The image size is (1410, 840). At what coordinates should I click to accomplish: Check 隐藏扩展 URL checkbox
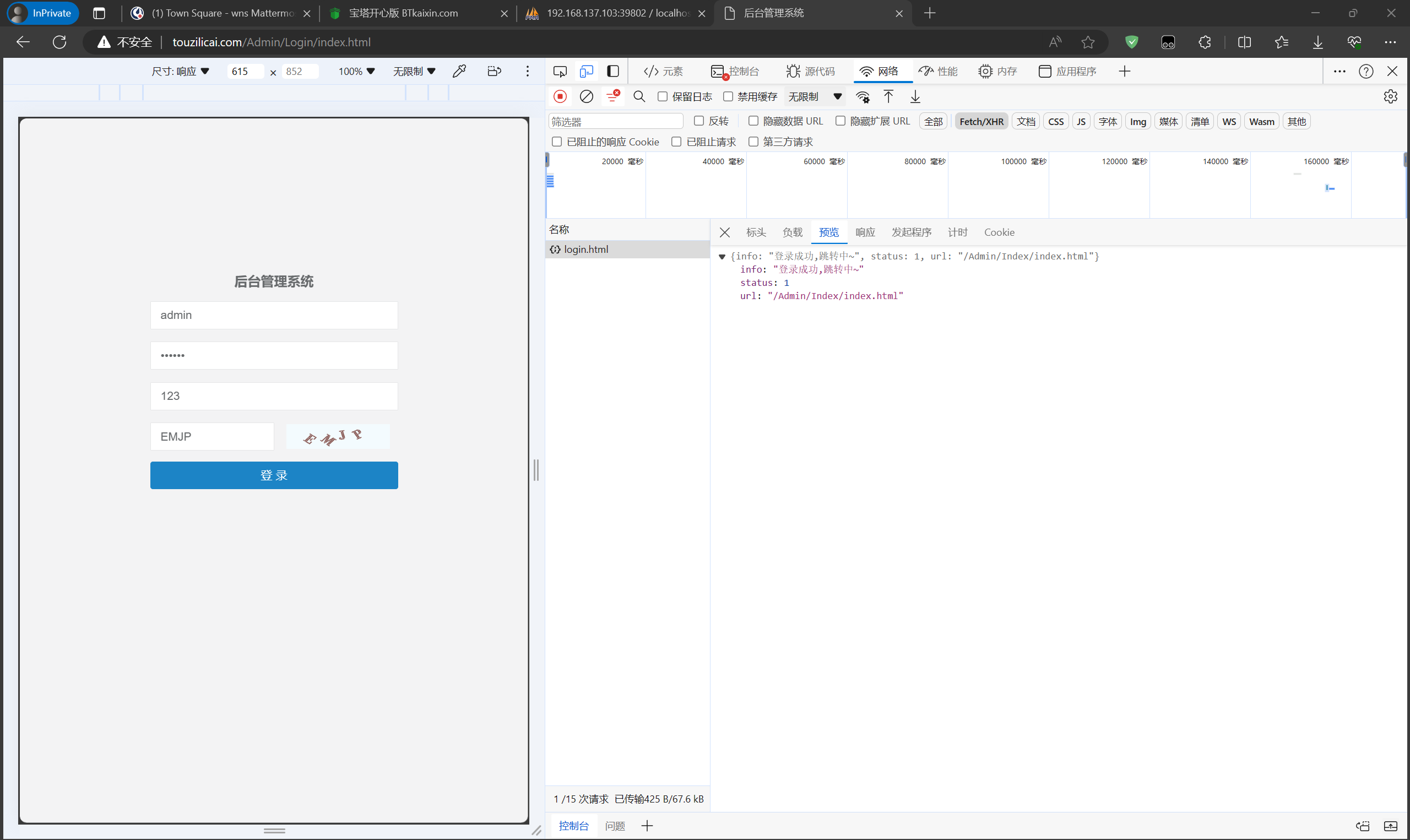[x=840, y=121]
